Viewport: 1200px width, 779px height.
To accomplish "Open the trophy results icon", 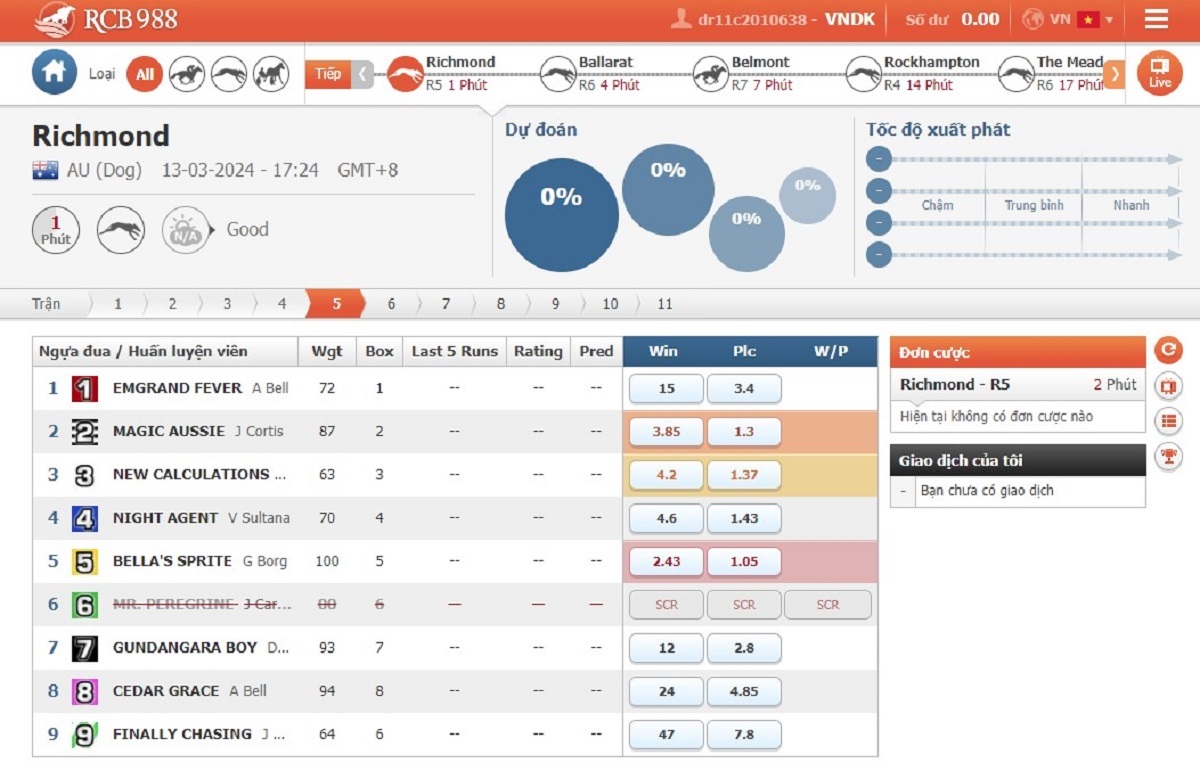I will point(1168,456).
